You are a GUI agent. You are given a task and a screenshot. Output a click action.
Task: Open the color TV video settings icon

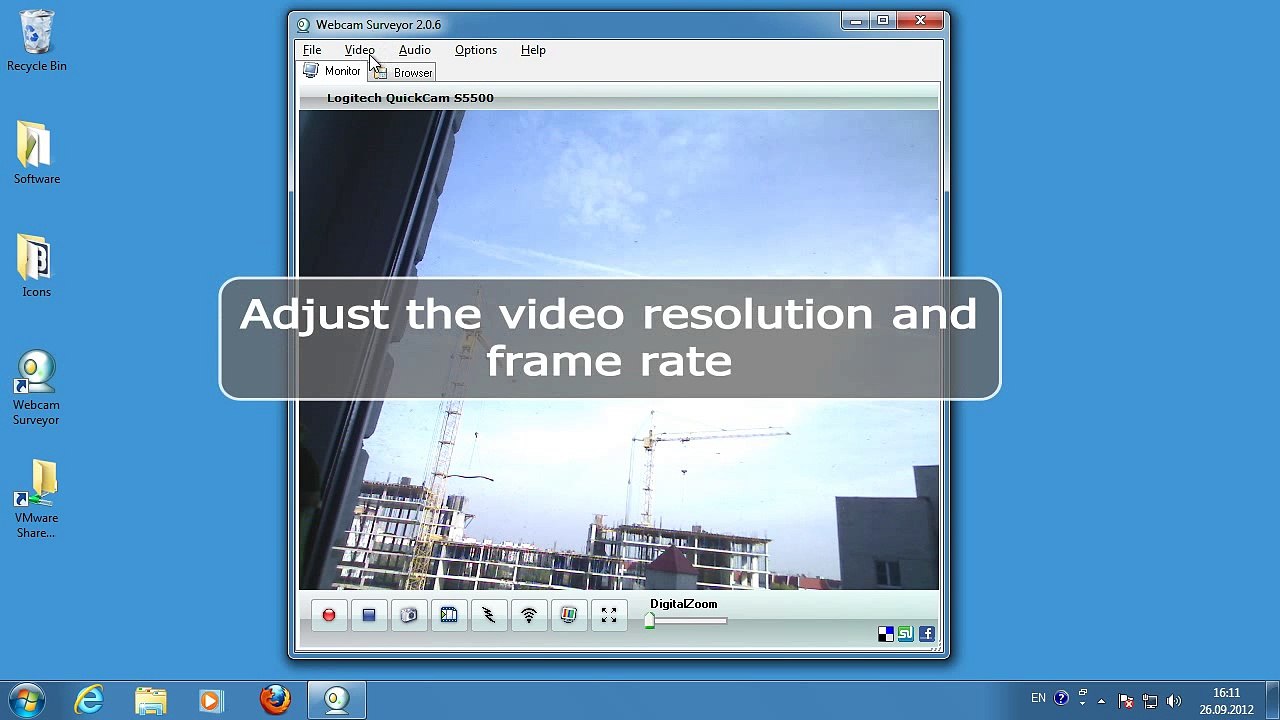[x=569, y=616]
